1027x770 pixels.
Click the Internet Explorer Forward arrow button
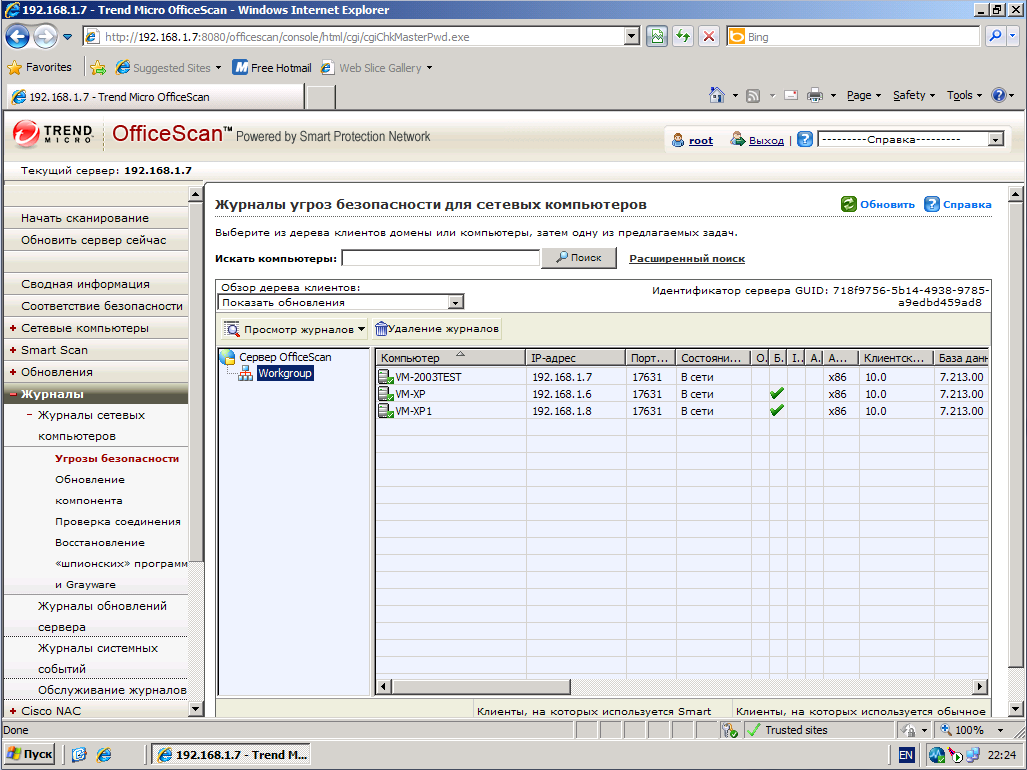pos(45,37)
